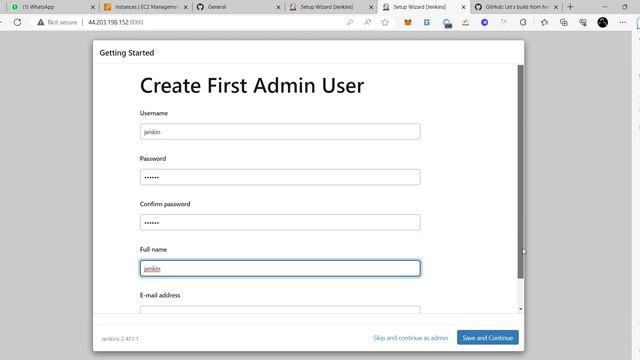The height and width of the screenshot is (360, 640).
Task: Open the browser Settings and more menu
Action: coord(622,22)
